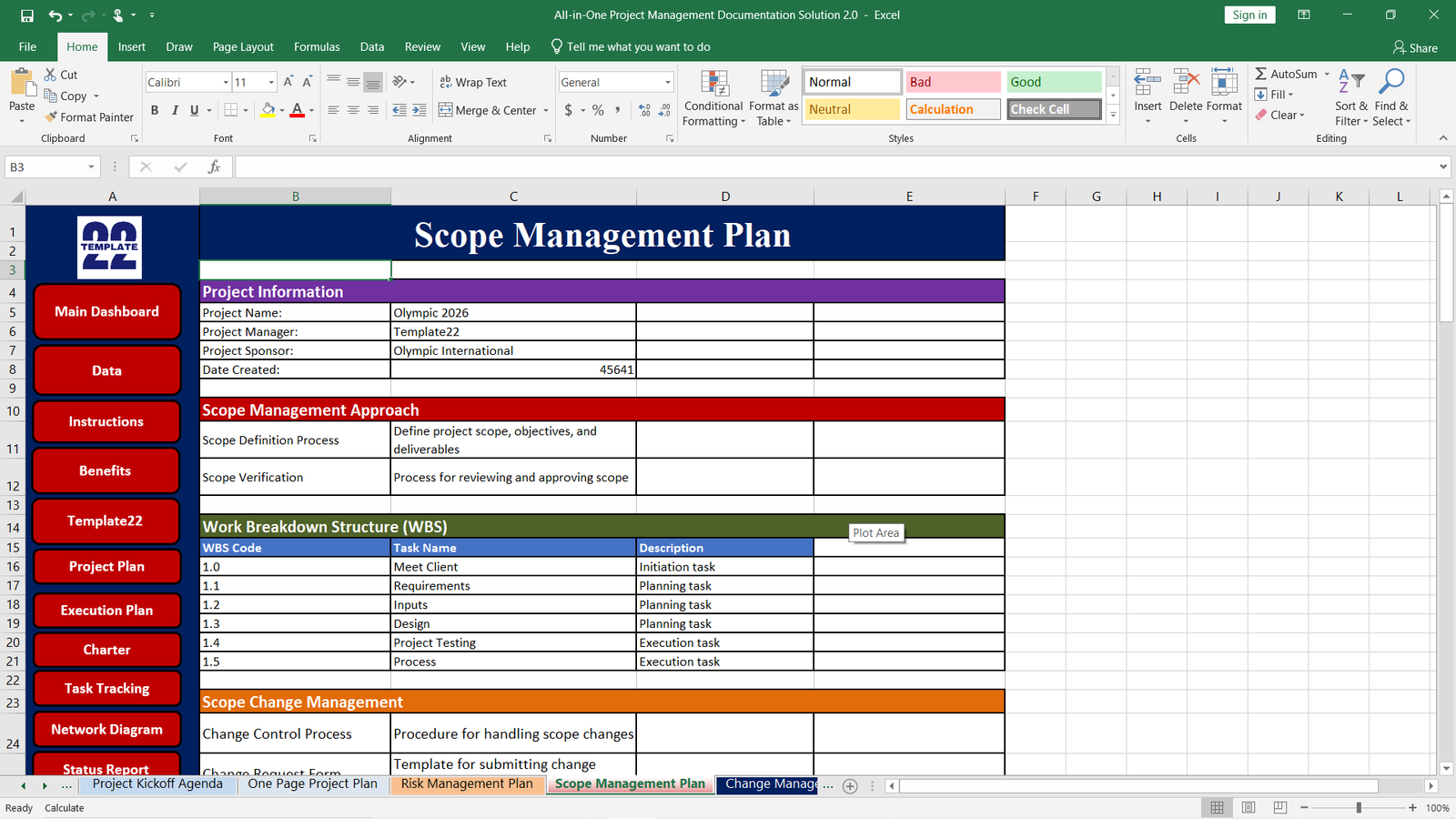This screenshot has height=819, width=1456.
Task: Click the Delete cells icon
Action: tap(1186, 83)
